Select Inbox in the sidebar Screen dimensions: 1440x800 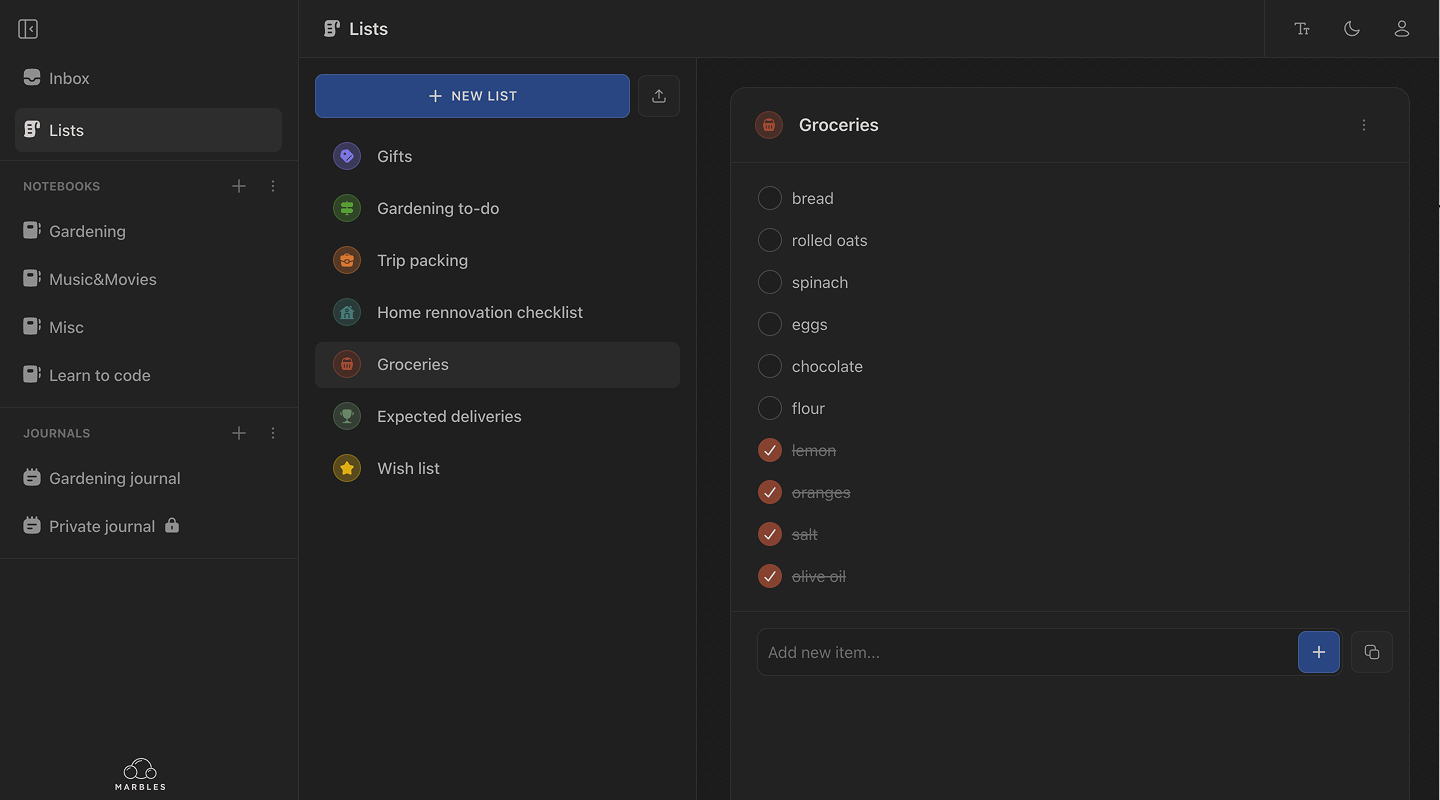pos(69,77)
